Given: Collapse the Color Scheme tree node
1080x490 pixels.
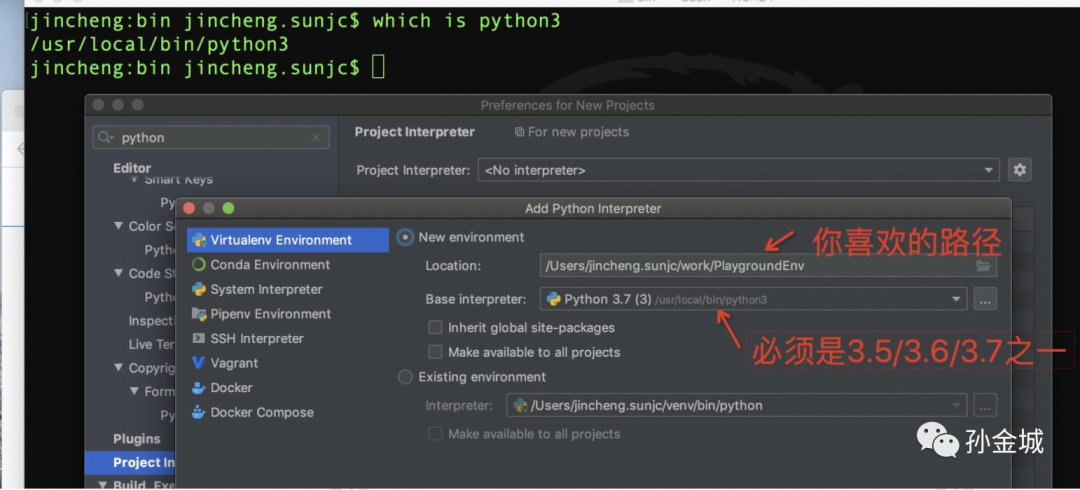Looking at the screenshot, I should click(120, 226).
